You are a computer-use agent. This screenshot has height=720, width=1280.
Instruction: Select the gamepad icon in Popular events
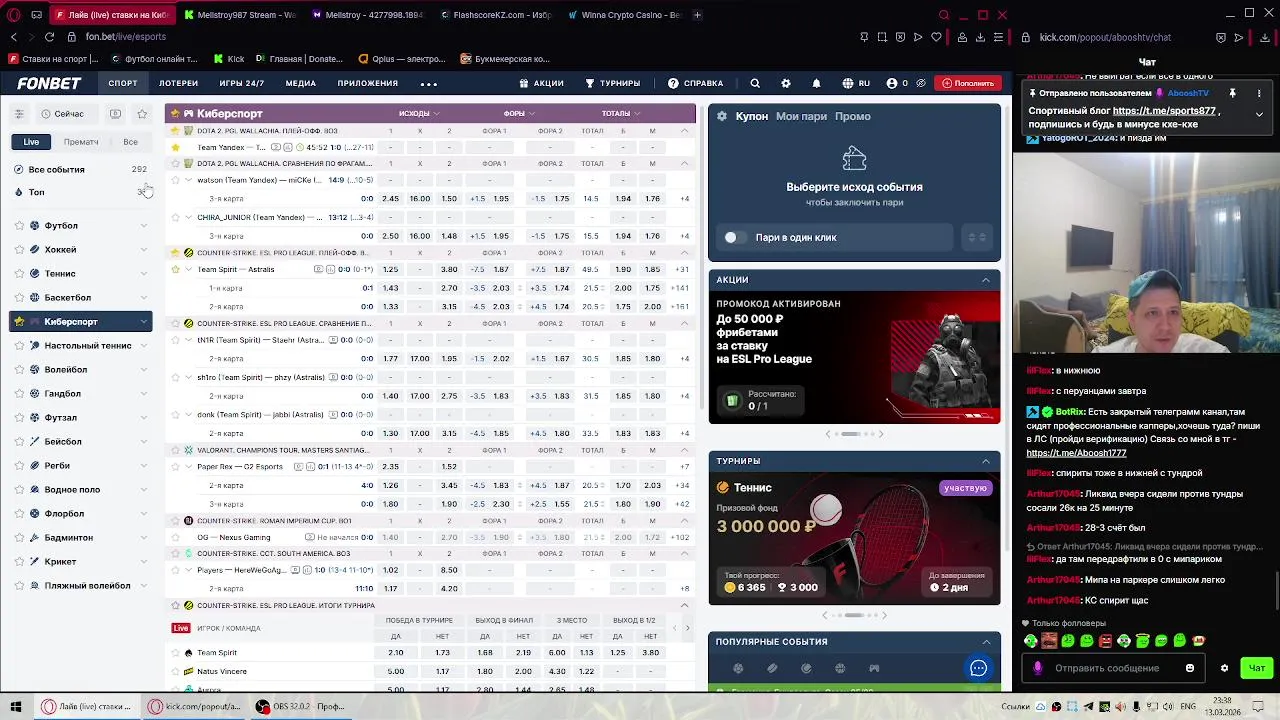pyautogui.click(x=874, y=668)
